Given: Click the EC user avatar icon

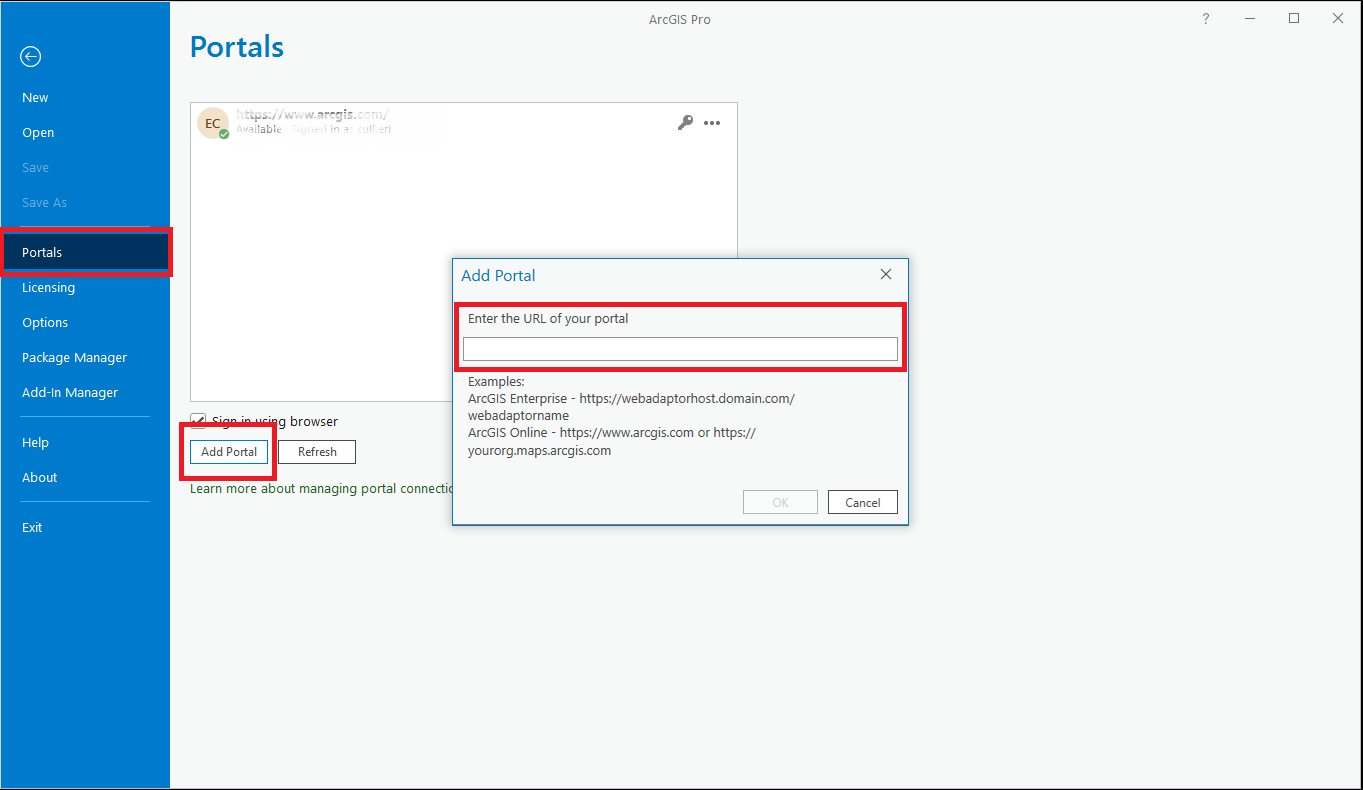Looking at the screenshot, I should [212, 124].
